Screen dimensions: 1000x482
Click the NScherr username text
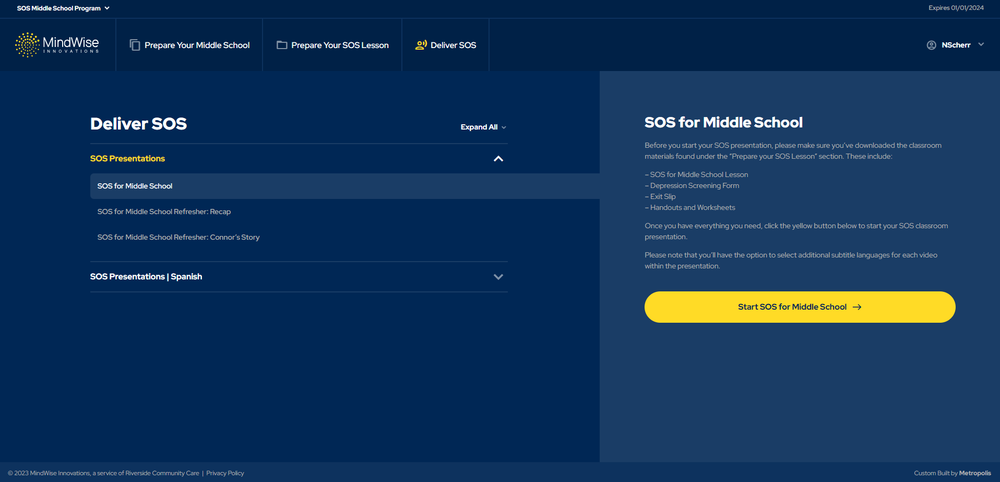[x=956, y=45]
